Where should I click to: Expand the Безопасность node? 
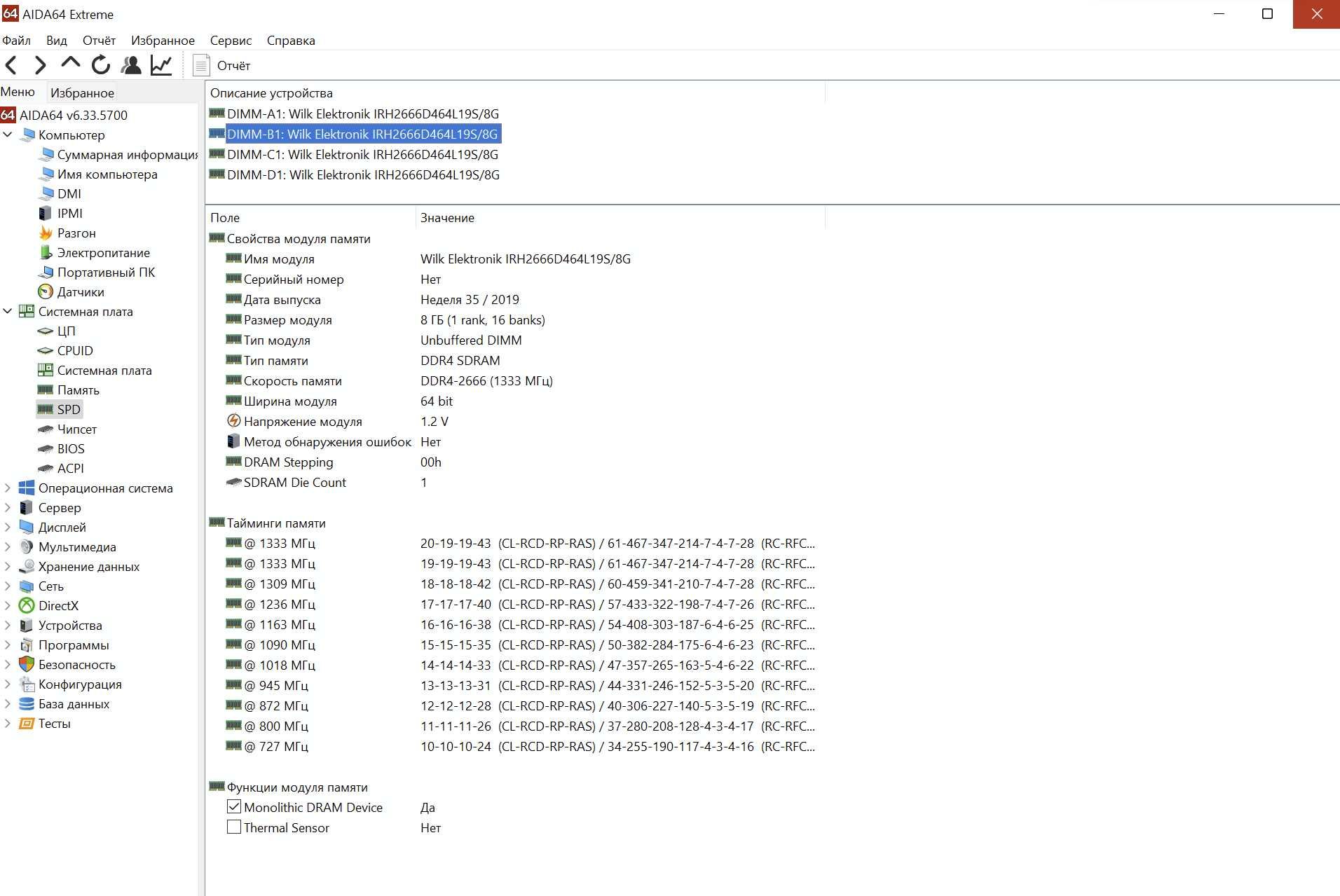click(8, 664)
